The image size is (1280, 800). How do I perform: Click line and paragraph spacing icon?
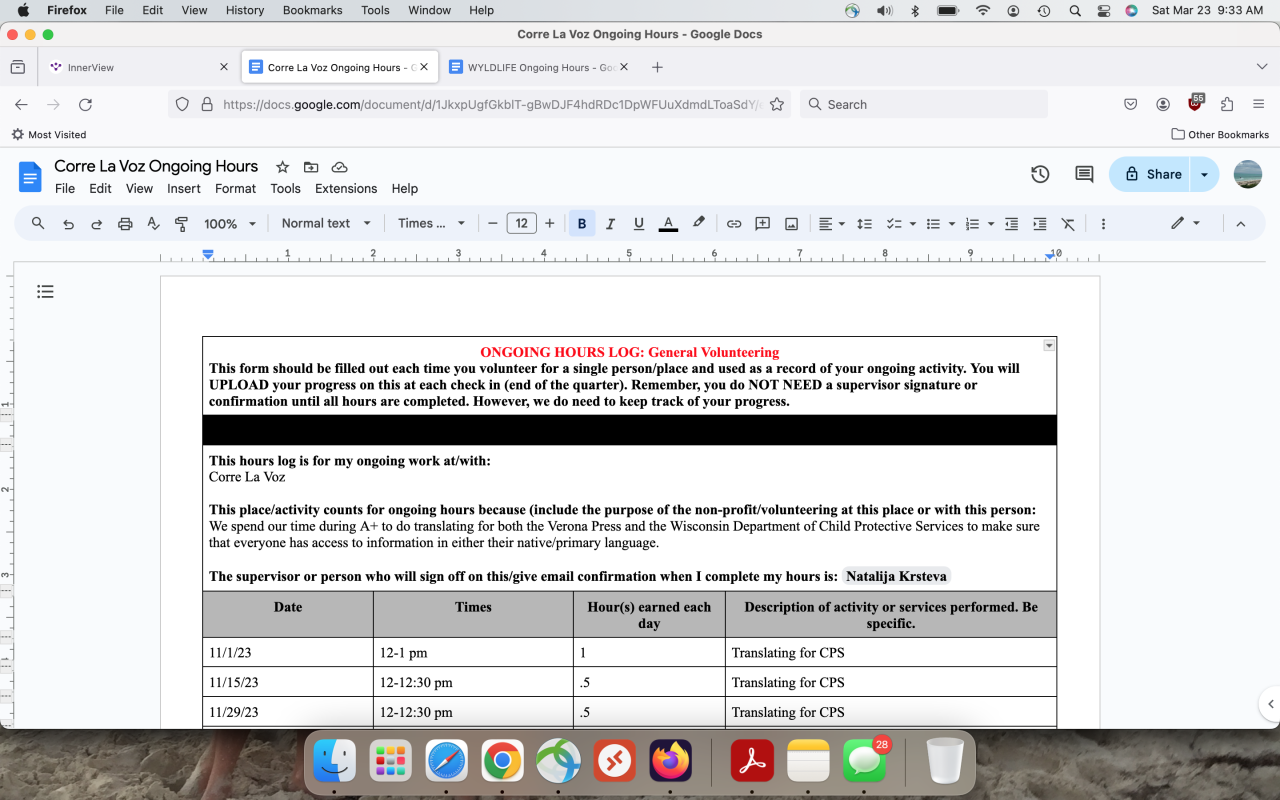tap(865, 223)
